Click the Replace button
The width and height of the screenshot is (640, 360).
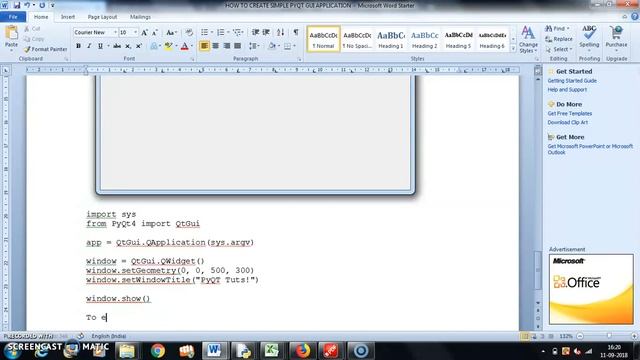click(x=559, y=39)
